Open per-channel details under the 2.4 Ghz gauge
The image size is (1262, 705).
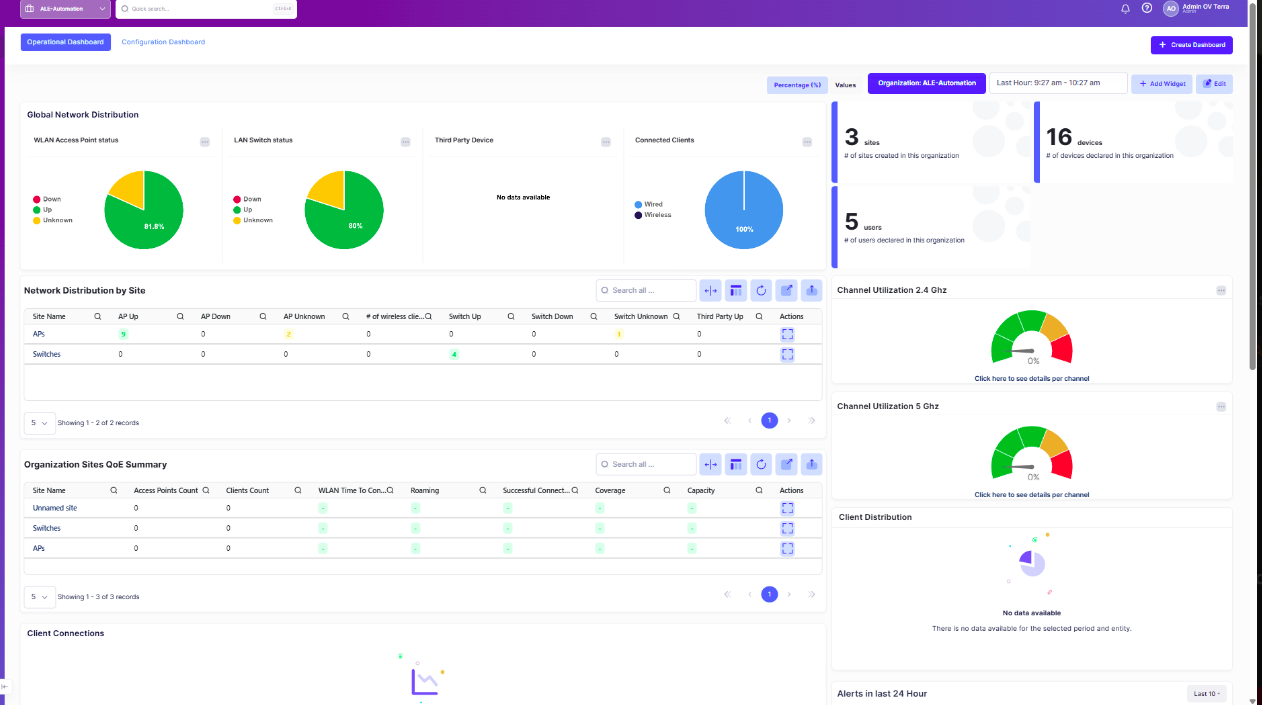pos(1032,378)
